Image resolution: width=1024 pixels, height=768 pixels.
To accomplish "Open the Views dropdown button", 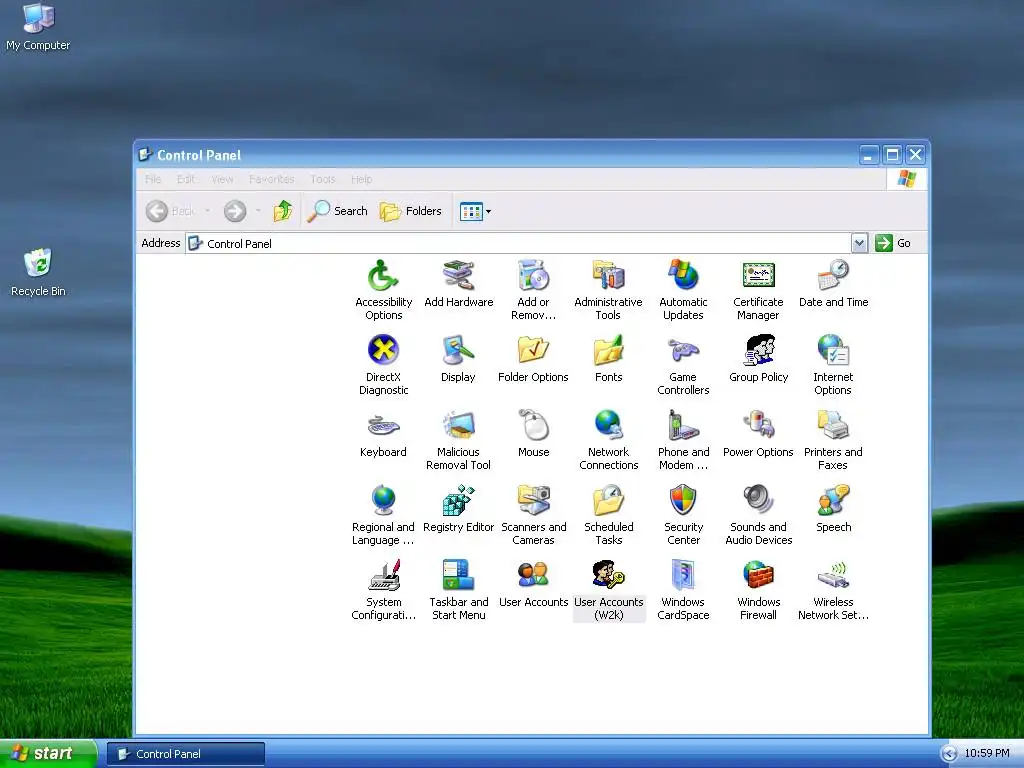I will coord(475,211).
